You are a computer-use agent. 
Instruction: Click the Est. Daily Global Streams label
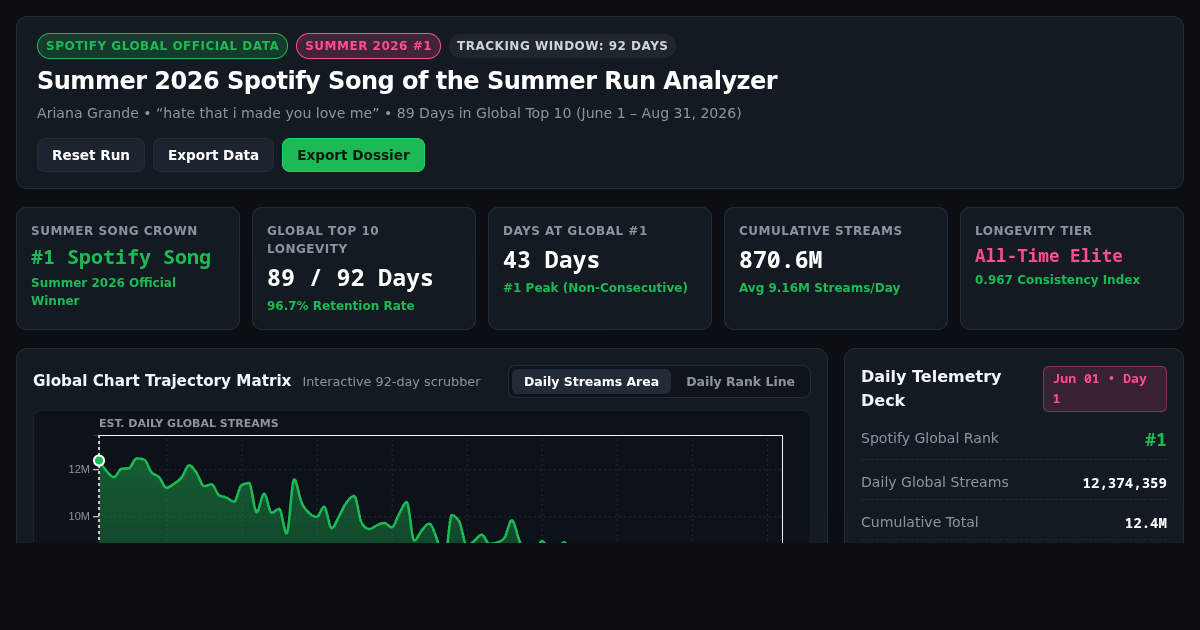coord(189,424)
